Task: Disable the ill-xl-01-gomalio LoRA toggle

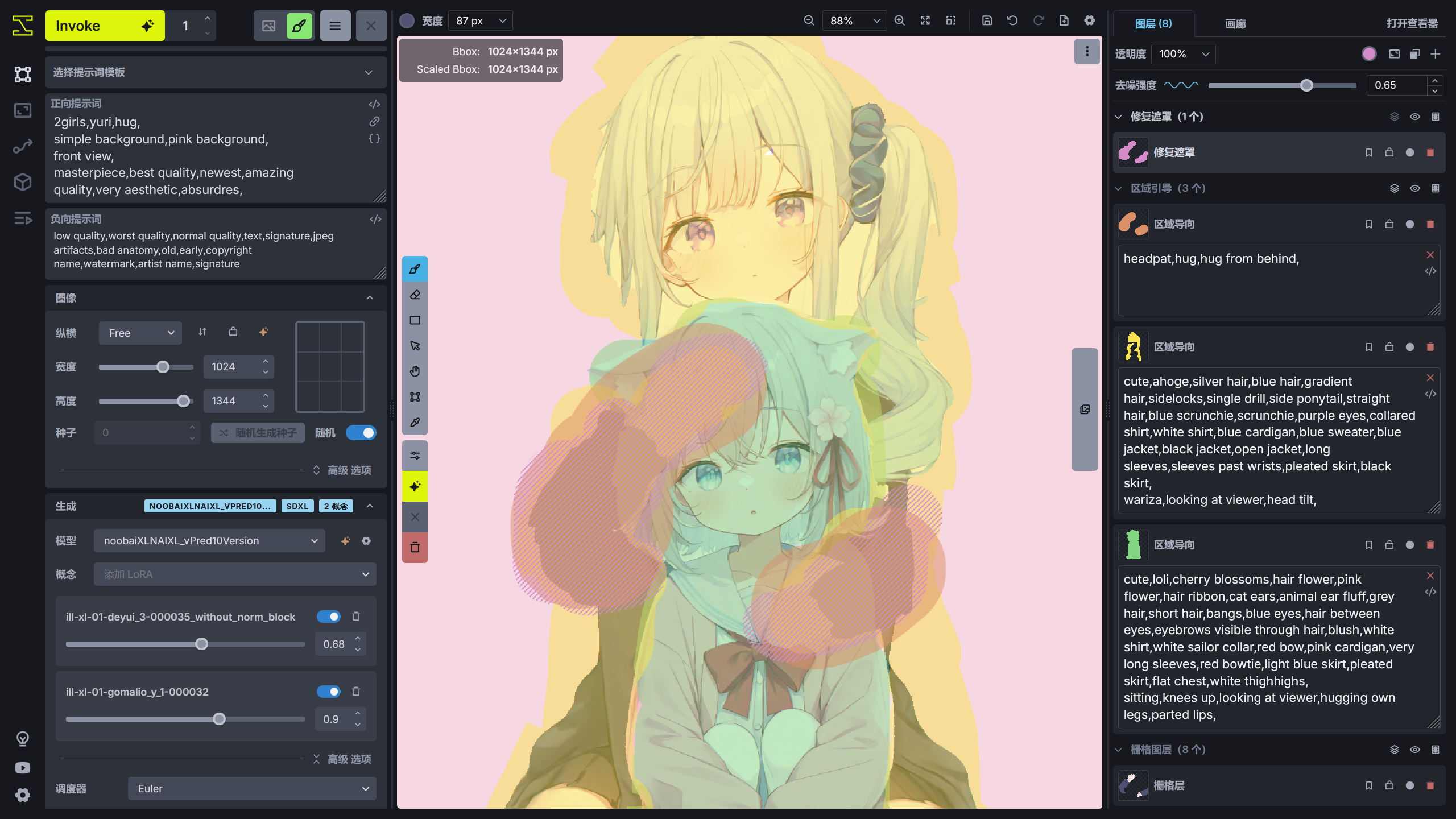Action: point(329,691)
